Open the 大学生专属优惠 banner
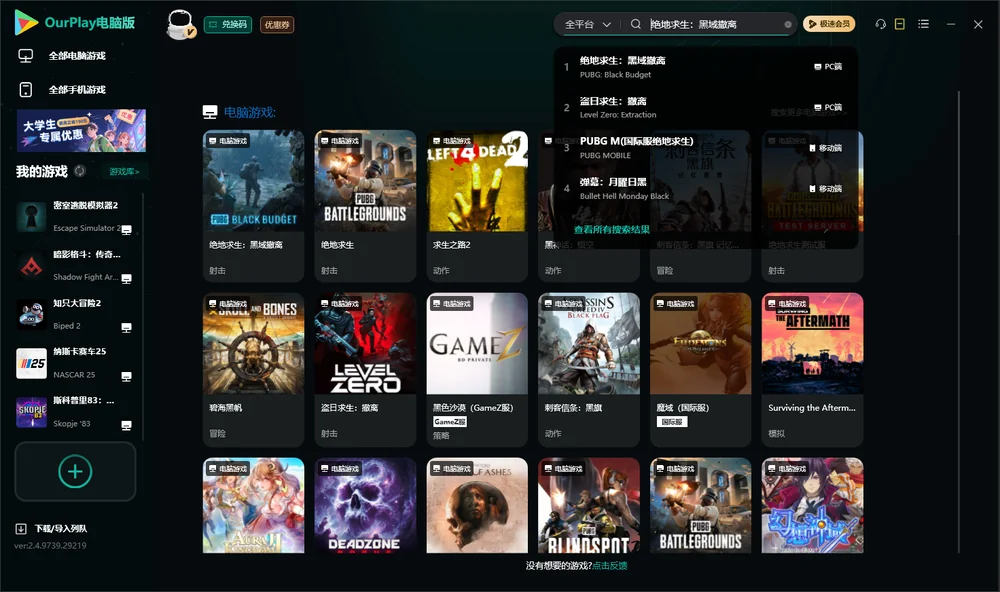The image size is (1000, 592). pos(81,131)
